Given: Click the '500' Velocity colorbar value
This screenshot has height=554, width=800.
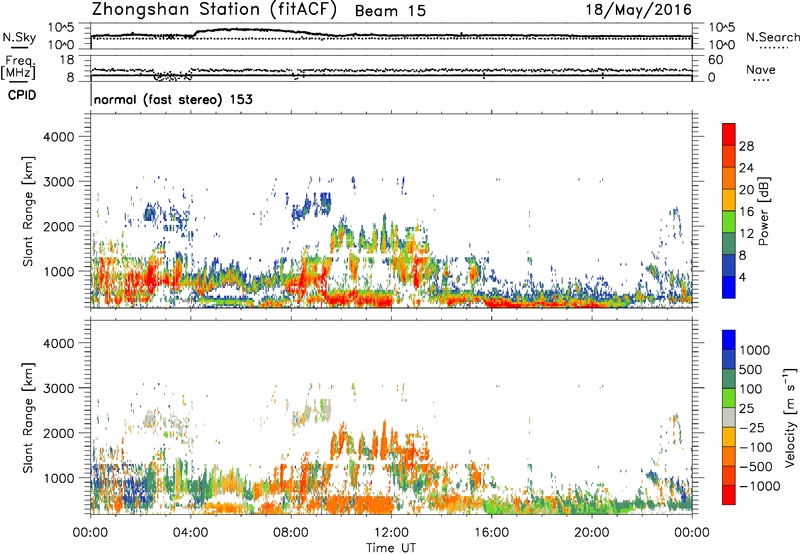Looking at the screenshot, I should tap(750, 369).
